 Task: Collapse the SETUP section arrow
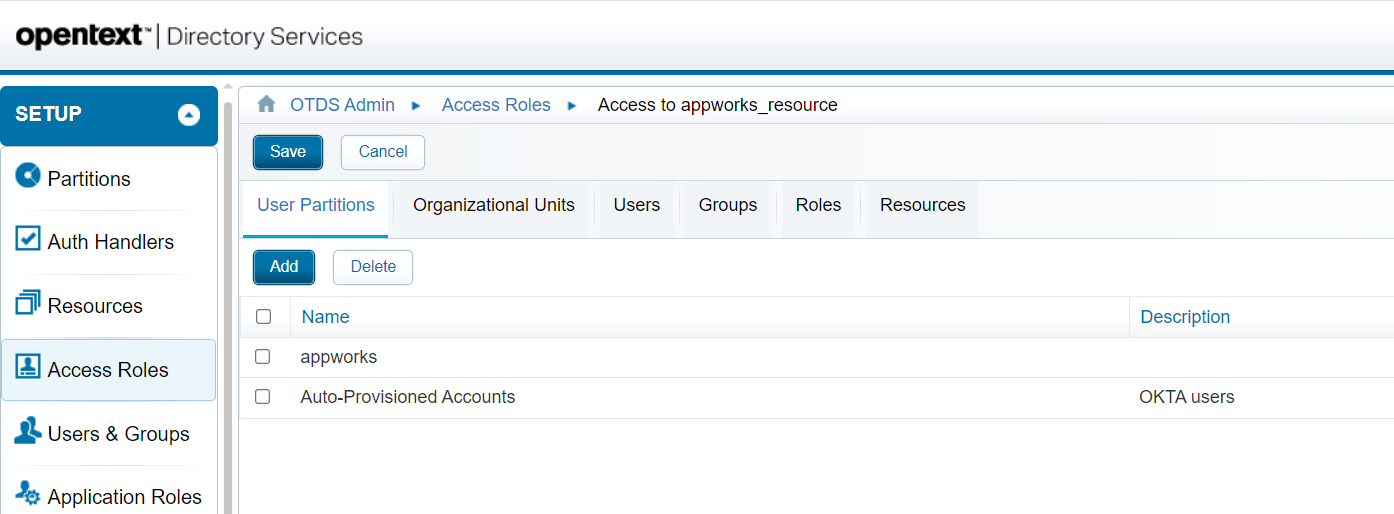[189, 115]
